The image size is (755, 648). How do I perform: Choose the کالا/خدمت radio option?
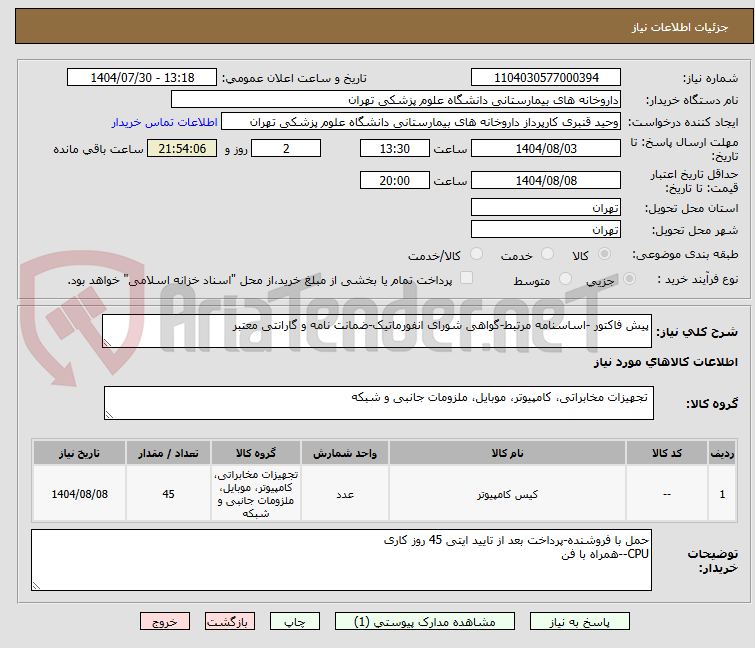(x=476, y=255)
